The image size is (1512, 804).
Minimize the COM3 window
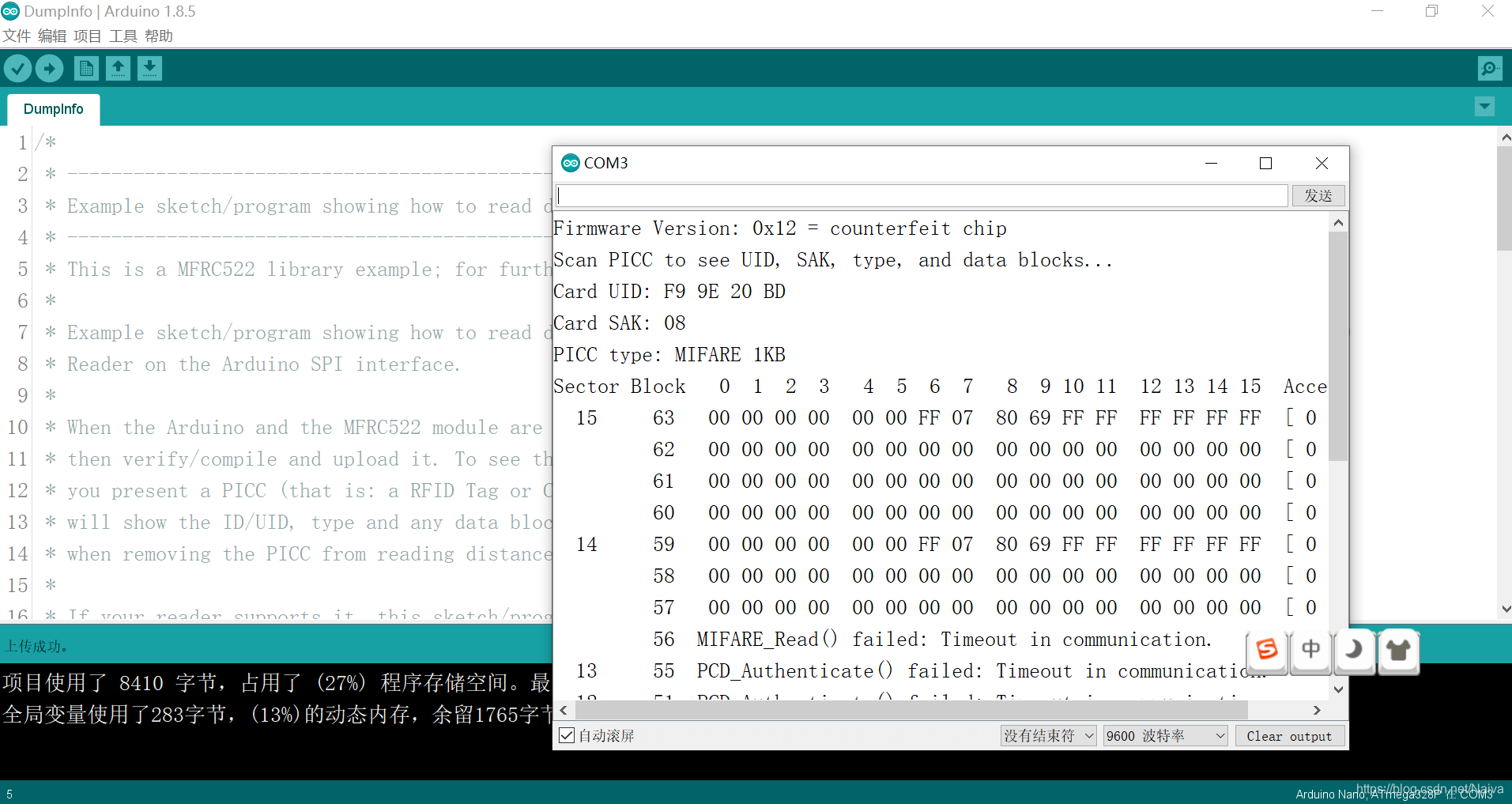(x=1211, y=163)
